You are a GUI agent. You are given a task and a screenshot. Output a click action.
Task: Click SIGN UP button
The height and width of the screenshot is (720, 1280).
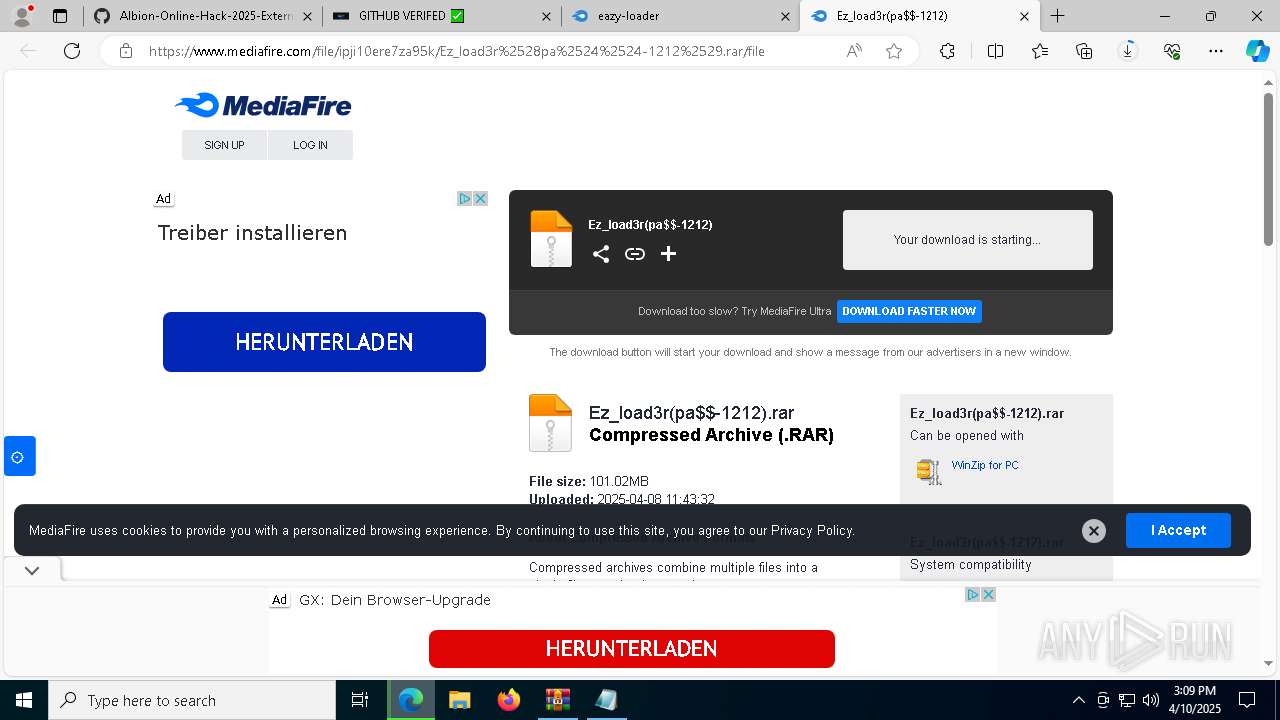(x=224, y=145)
